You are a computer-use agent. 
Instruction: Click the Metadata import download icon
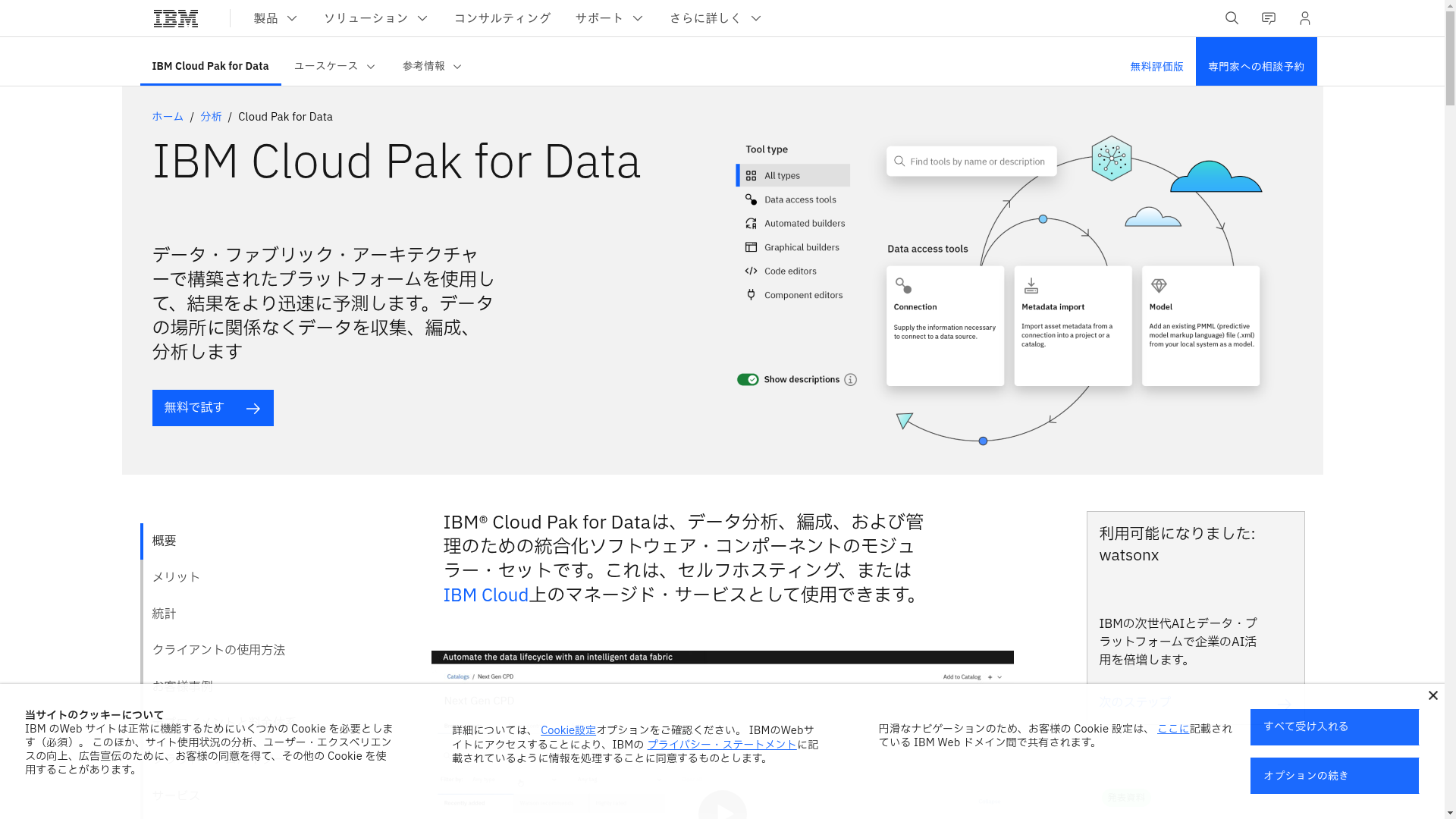[x=1031, y=285]
